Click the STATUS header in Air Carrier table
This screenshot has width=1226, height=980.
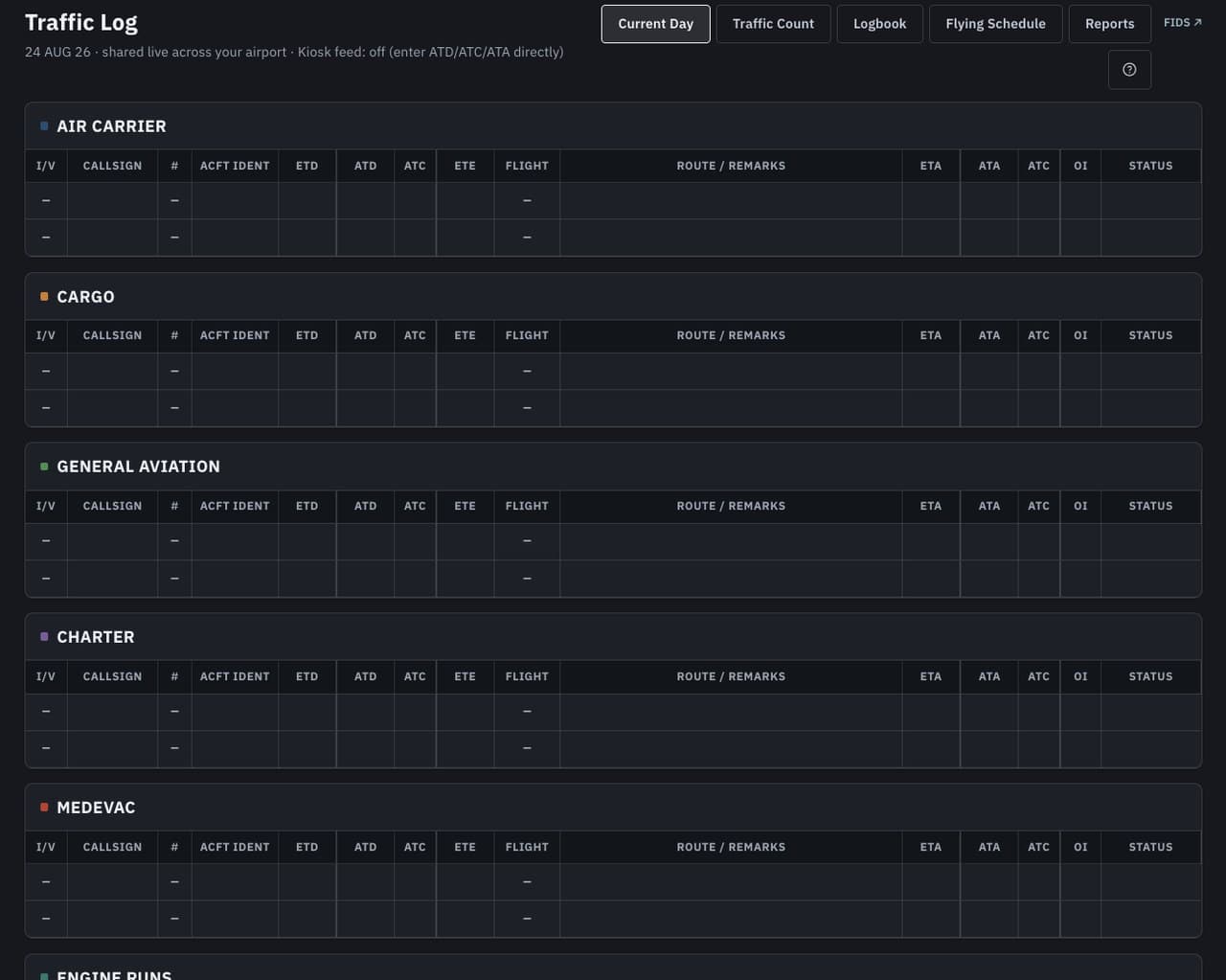click(x=1150, y=166)
